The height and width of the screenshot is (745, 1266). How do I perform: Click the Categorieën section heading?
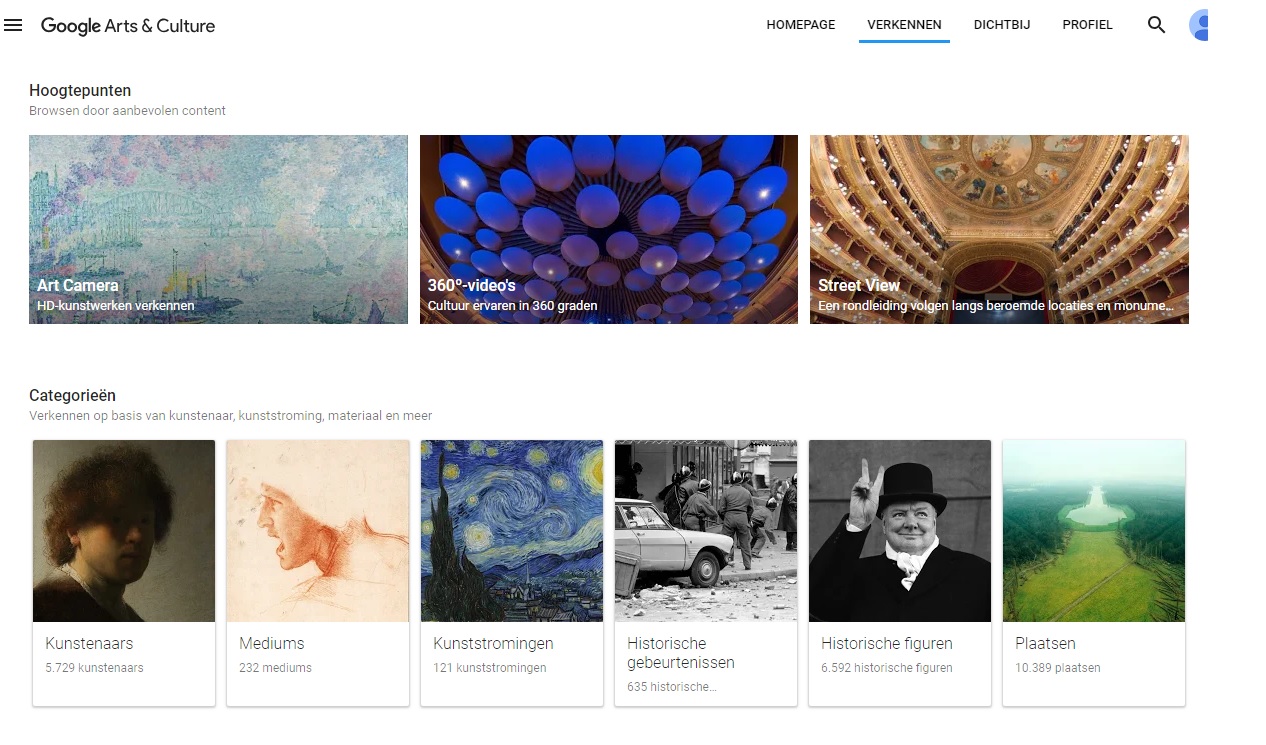point(72,396)
